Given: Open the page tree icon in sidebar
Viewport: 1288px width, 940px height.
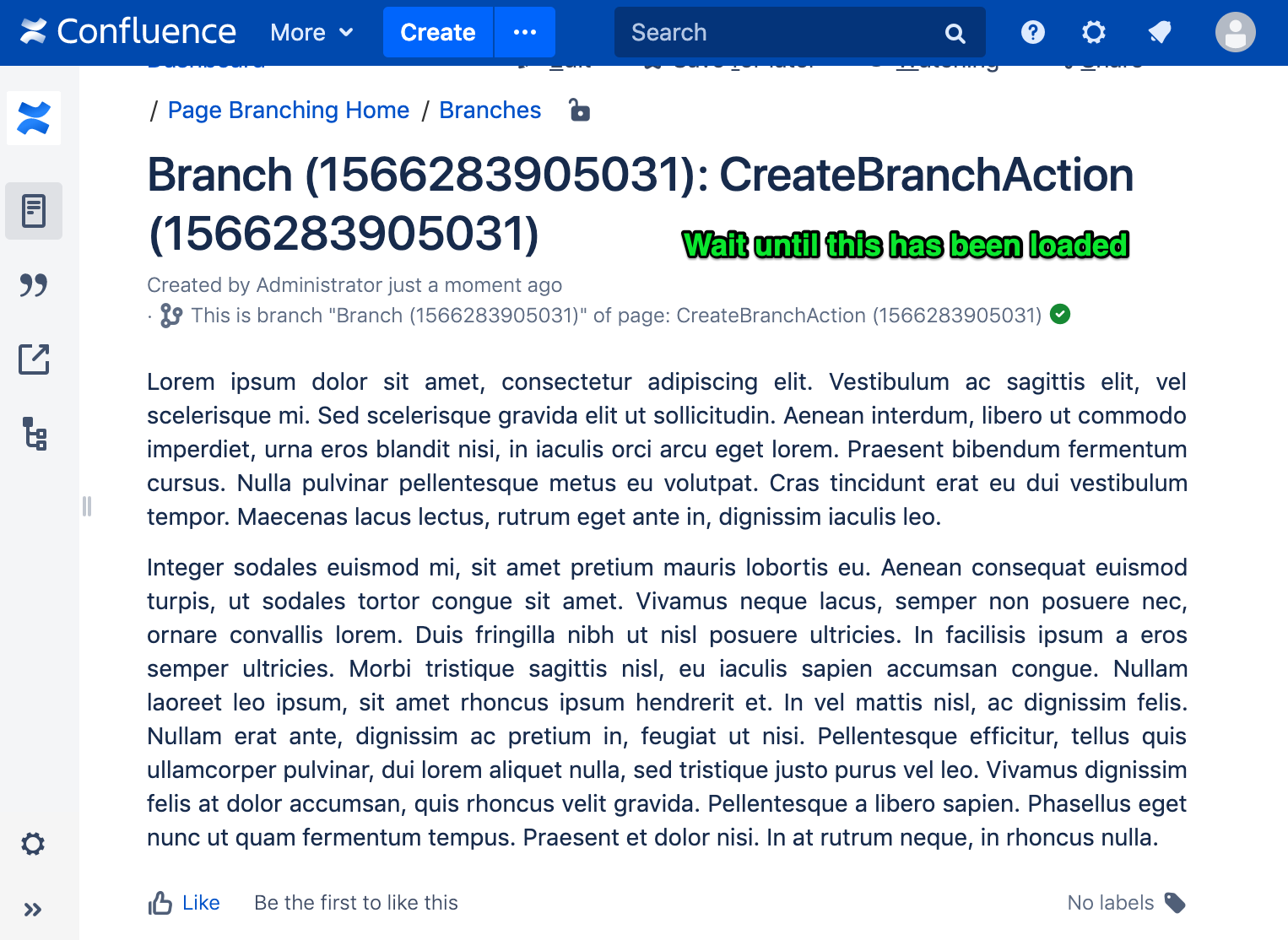Looking at the screenshot, I should [x=34, y=434].
